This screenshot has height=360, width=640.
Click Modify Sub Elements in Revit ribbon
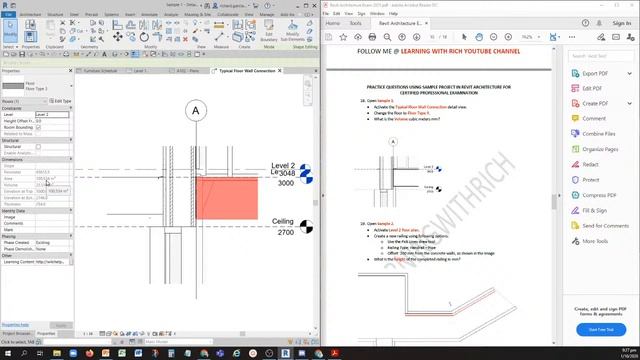tap(292, 31)
